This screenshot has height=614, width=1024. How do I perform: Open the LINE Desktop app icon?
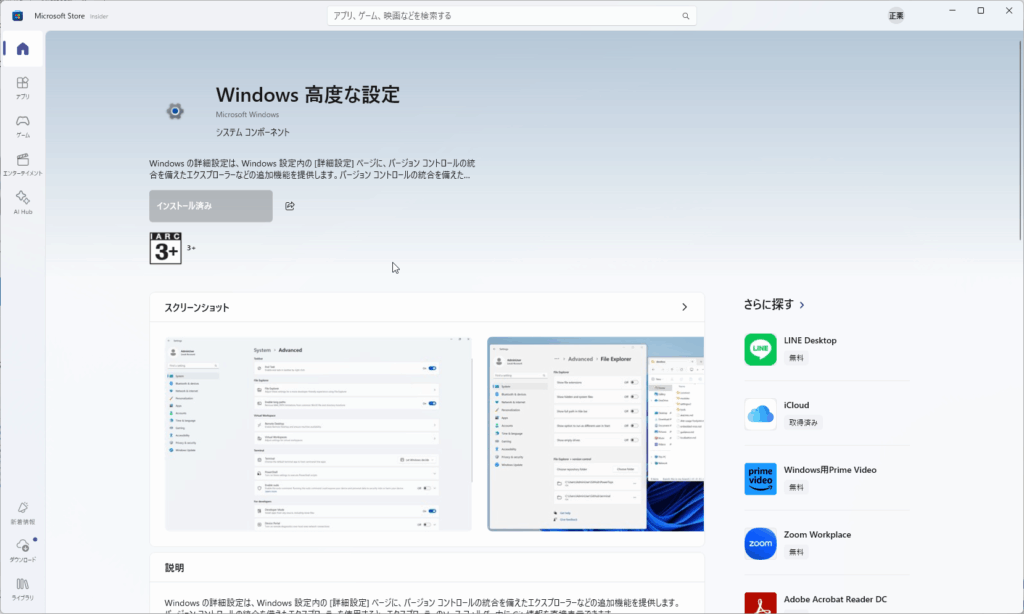point(760,349)
